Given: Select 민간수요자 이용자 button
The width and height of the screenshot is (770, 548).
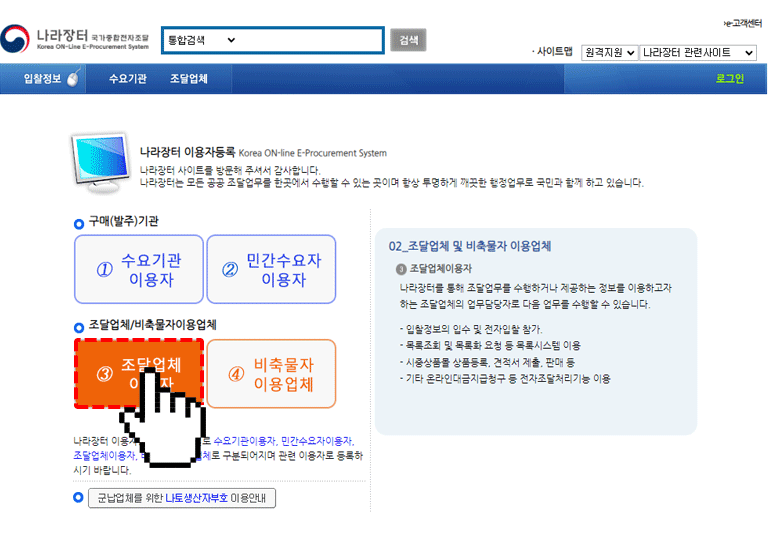Looking at the screenshot, I should point(271,269).
